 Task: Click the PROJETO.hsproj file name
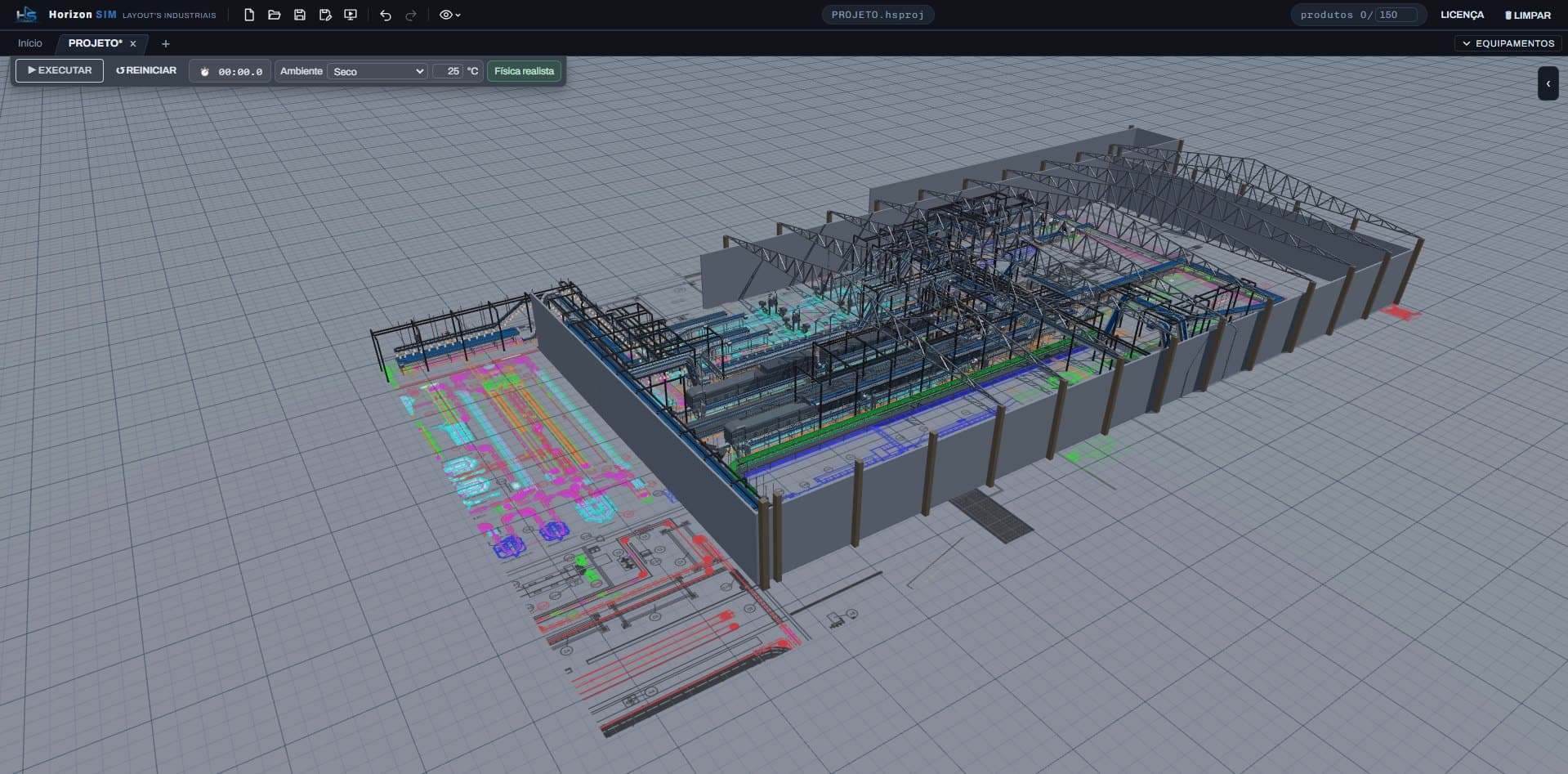(x=878, y=15)
